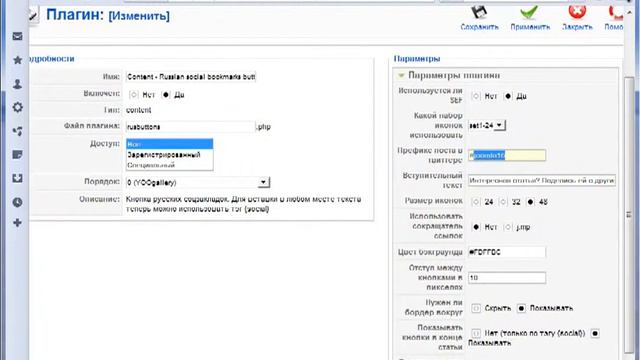Select icon size 48

(530, 202)
